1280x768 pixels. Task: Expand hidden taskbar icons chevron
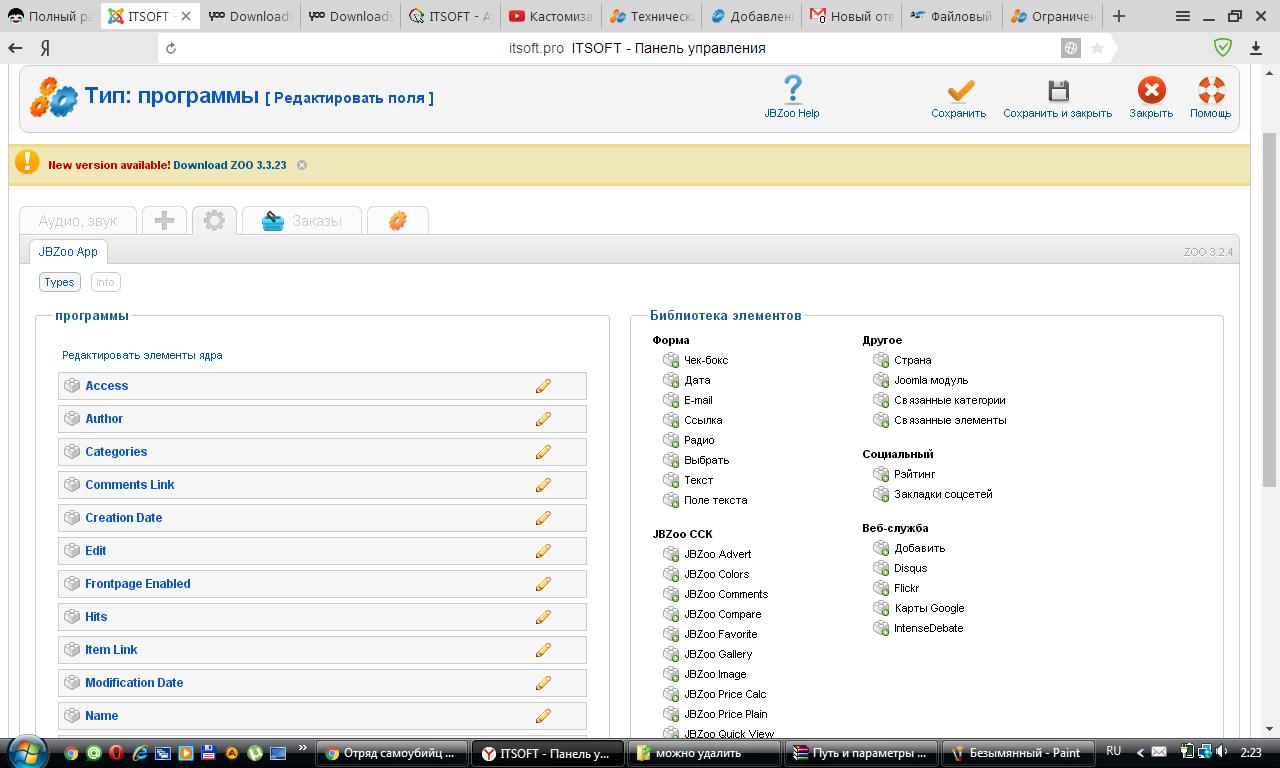coord(1139,752)
